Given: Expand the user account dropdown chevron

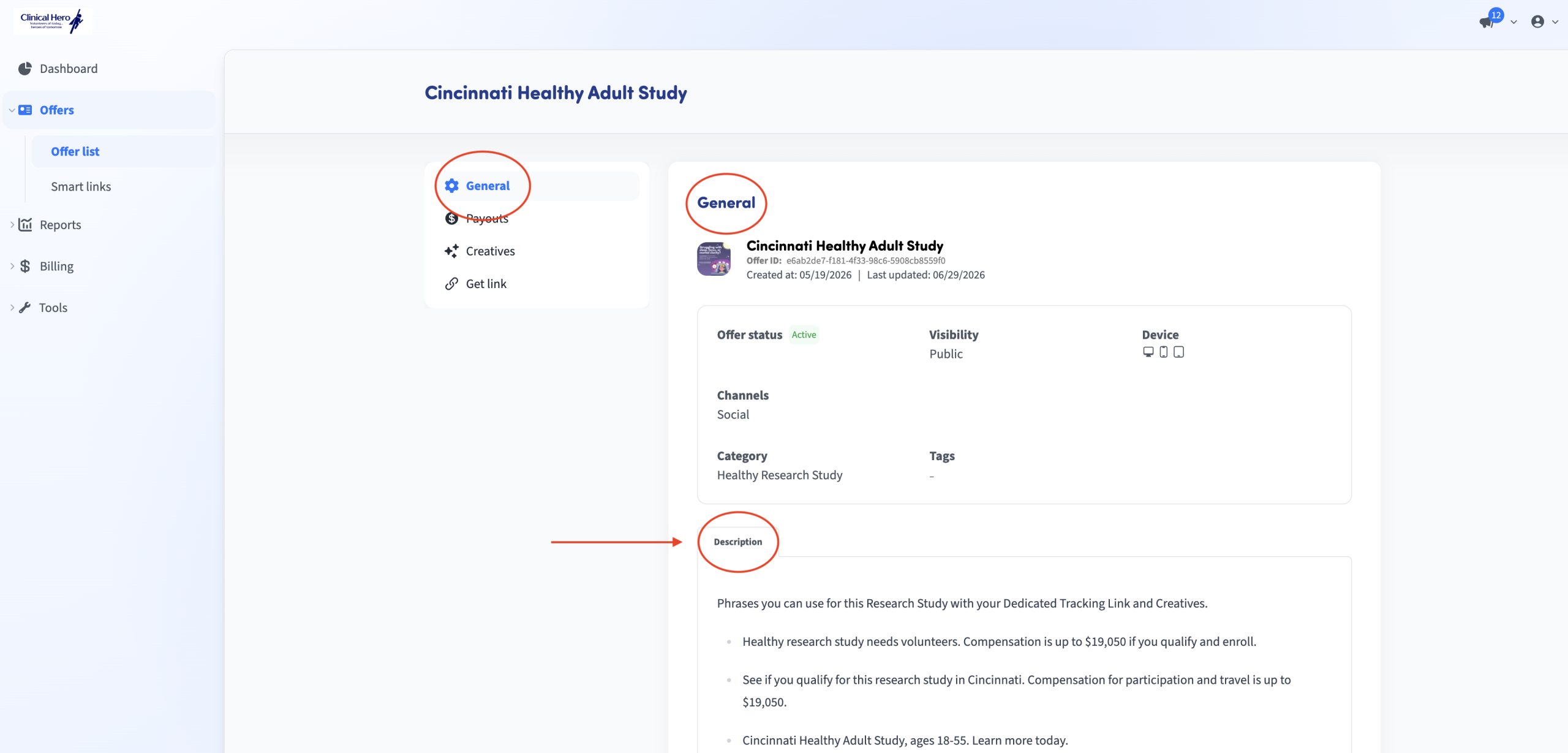Looking at the screenshot, I should (1555, 22).
